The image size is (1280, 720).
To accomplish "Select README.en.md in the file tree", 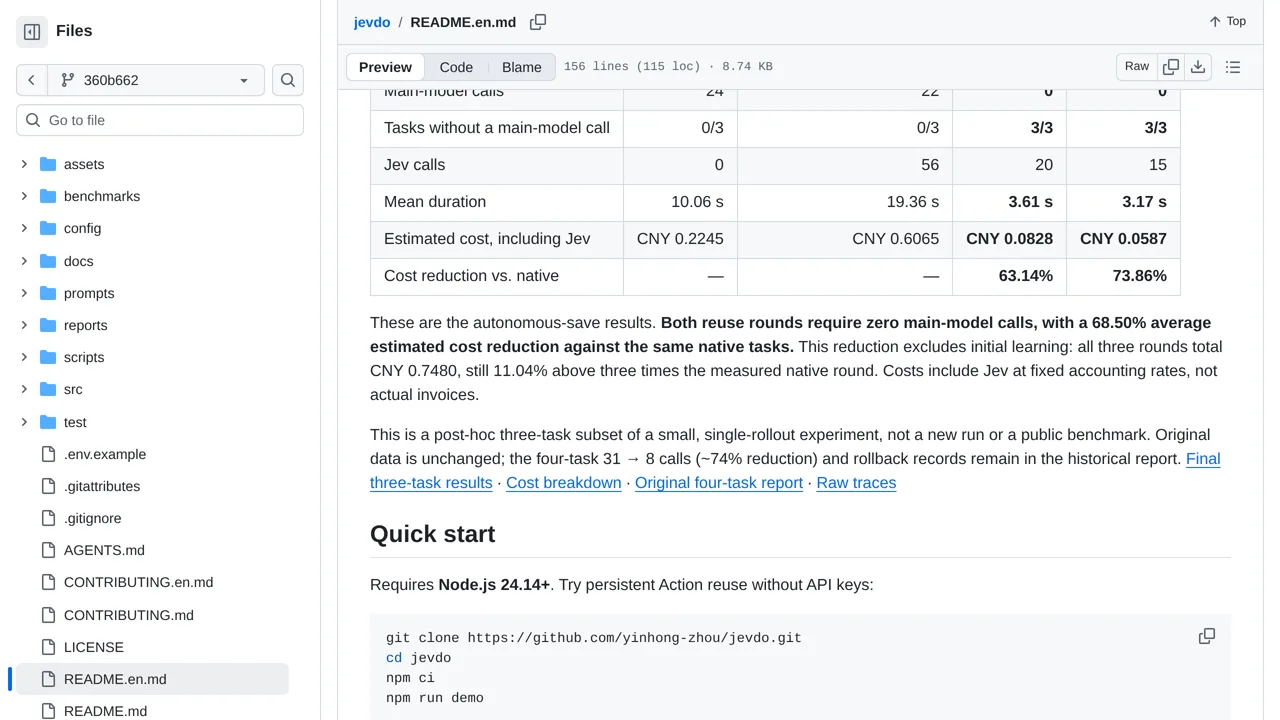I will pyautogui.click(x=152, y=679).
